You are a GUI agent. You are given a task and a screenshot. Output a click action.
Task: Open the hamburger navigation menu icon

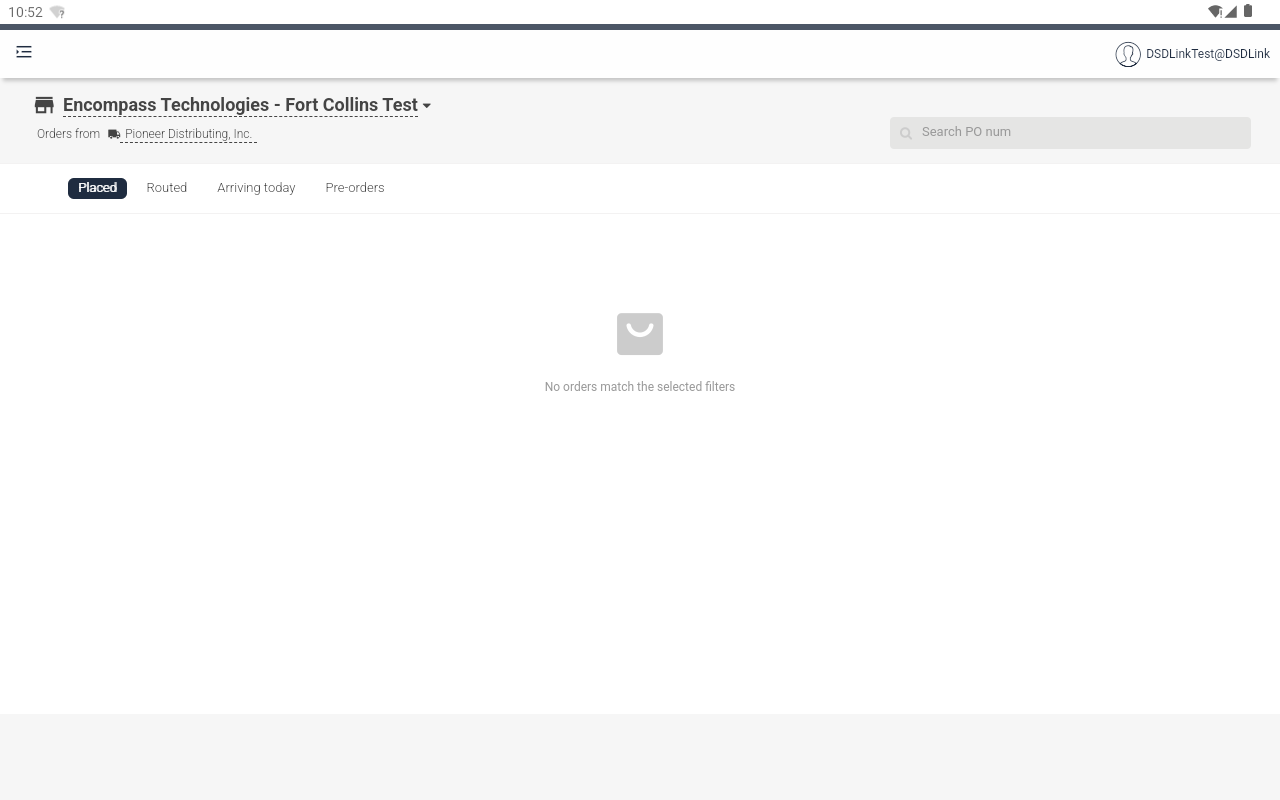pyautogui.click(x=24, y=52)
